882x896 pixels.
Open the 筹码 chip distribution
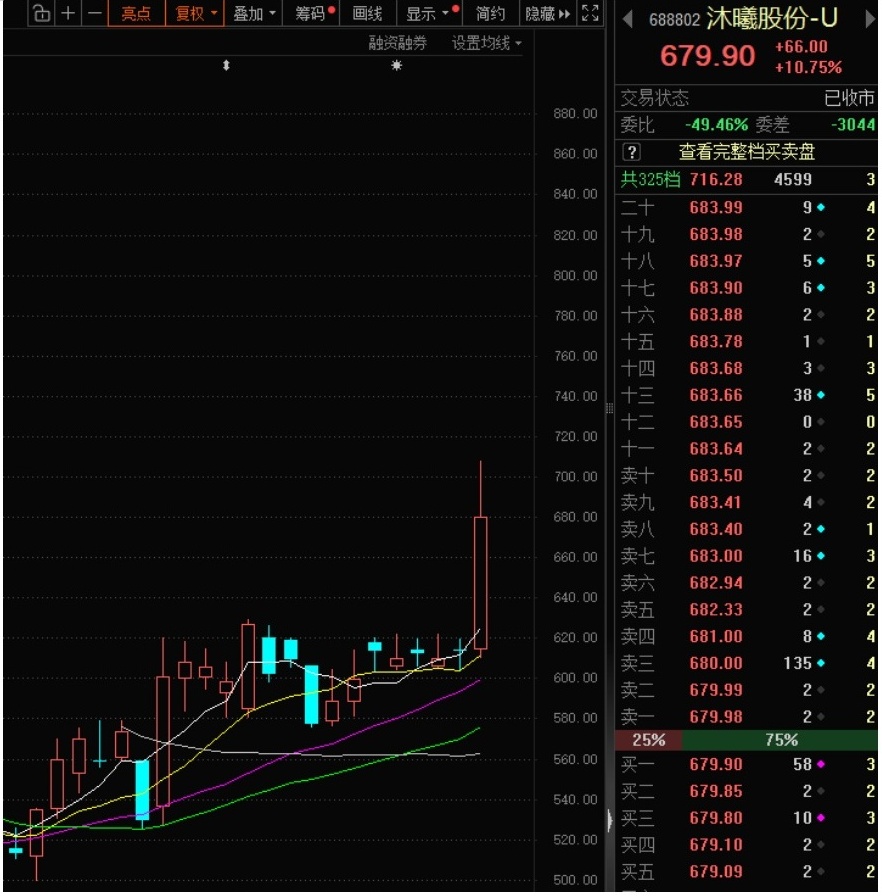(312, 13)
